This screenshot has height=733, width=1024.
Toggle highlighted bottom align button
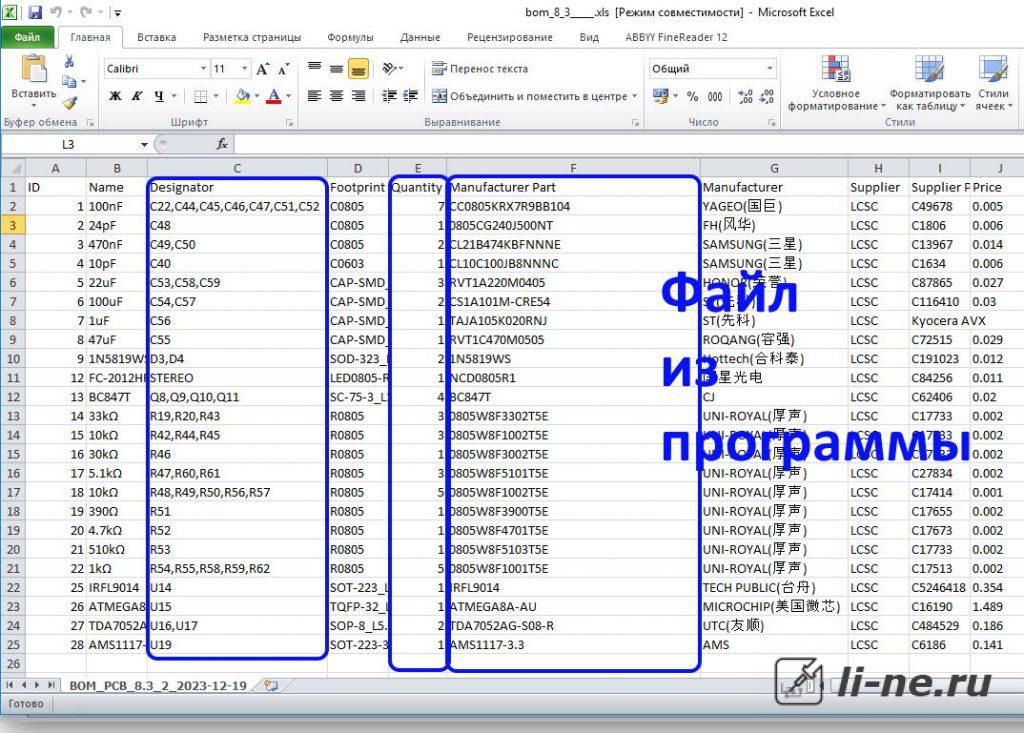click(x=358, y=69)
